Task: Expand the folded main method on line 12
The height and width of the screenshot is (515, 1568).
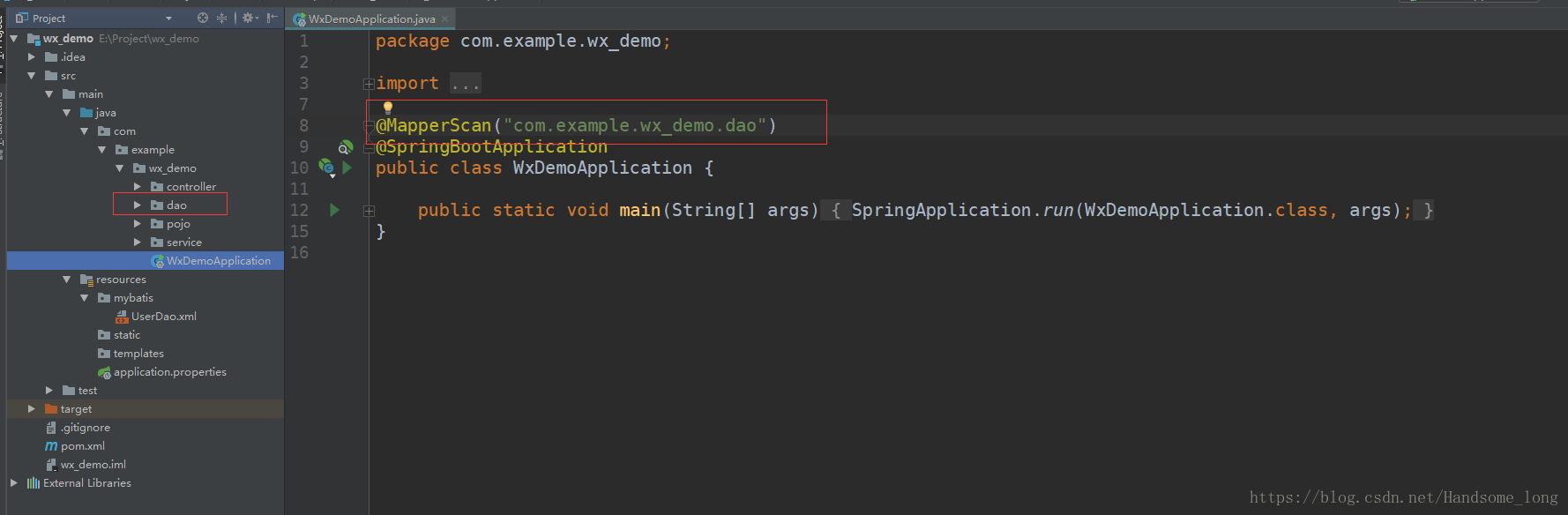Action: pos(369,211)
